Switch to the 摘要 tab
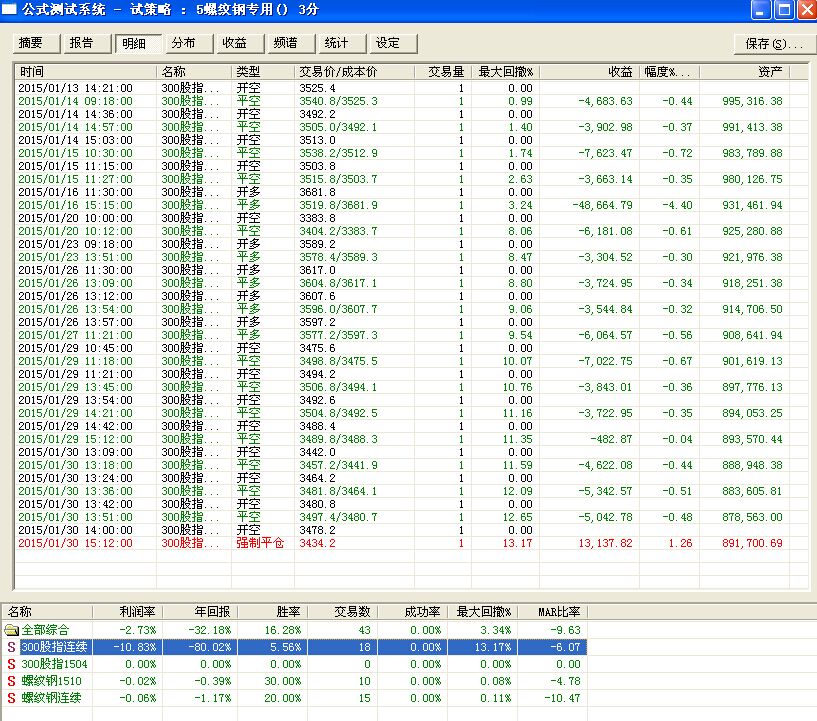The image size is (817, 721). pos(31,44)
